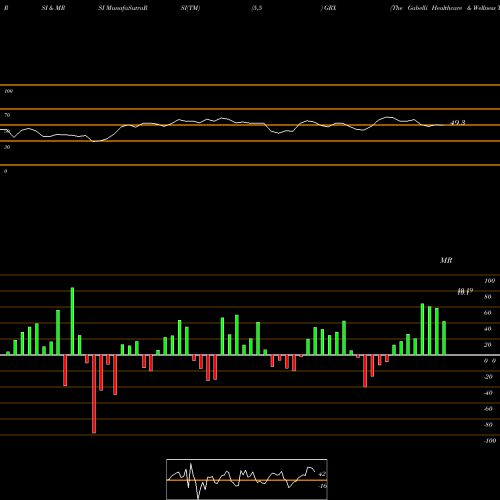
Task: Click the 'GRX' ticker symbol text
Action: tap(330, 8)
